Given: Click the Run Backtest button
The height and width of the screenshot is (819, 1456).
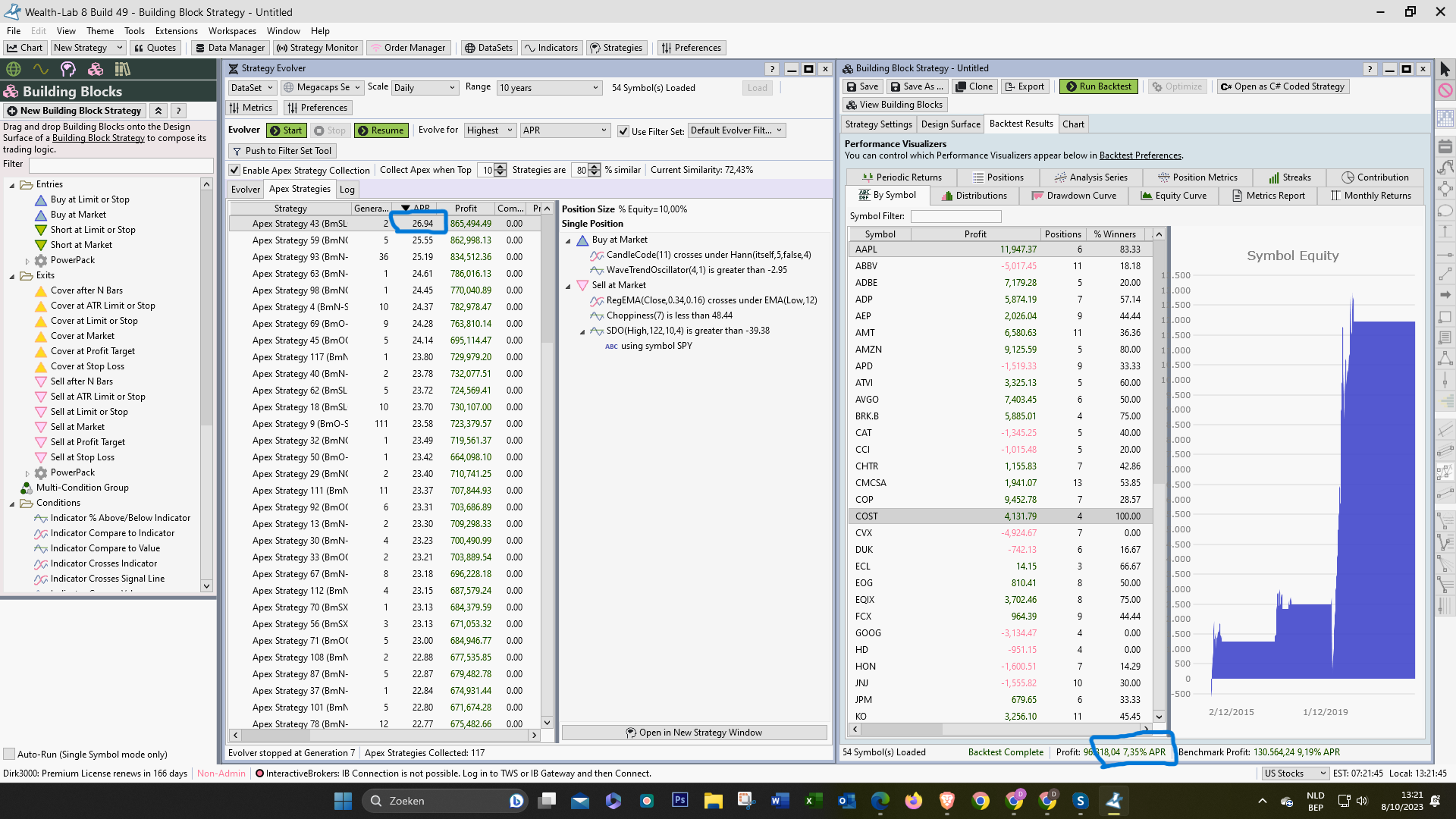Looking at the screenshot, I should (1099, 86).
